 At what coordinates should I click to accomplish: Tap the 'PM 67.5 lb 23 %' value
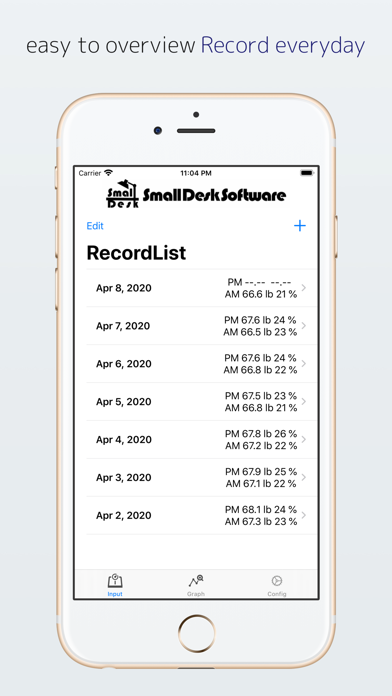(261, 395)
